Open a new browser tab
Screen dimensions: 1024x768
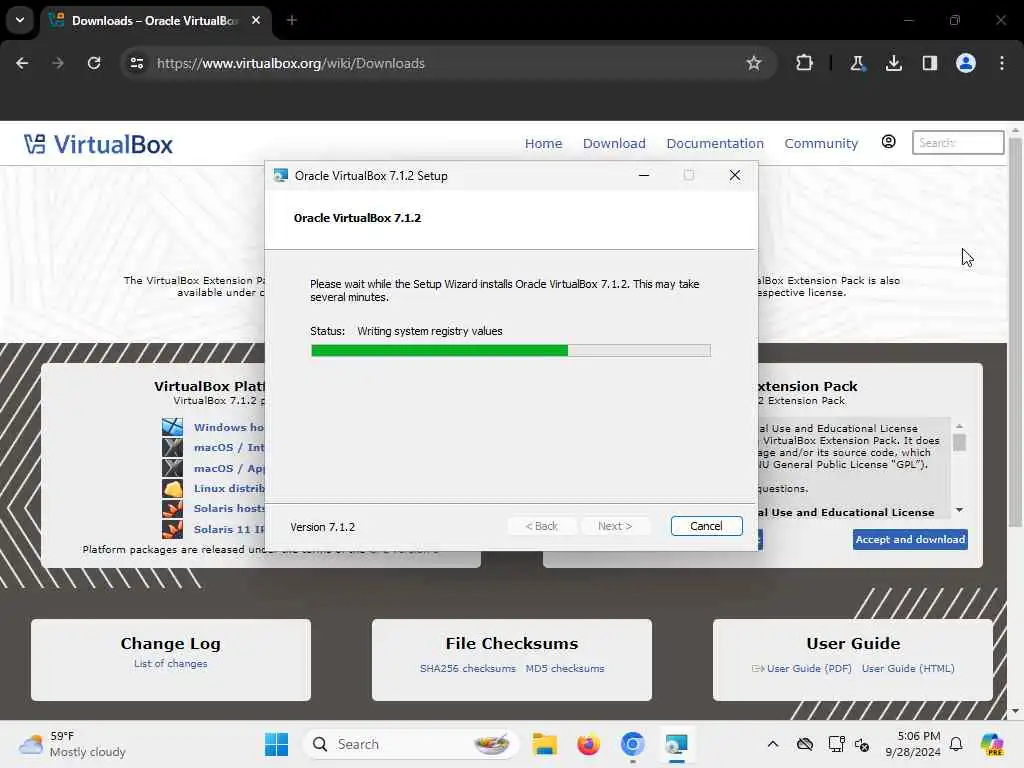coord(292,20)
